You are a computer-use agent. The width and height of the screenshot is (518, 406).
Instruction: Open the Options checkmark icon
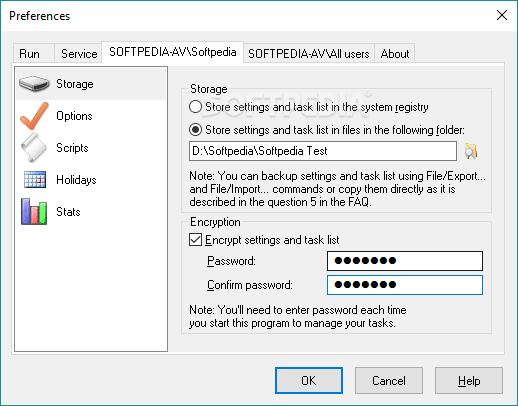(x=34, y=116)
